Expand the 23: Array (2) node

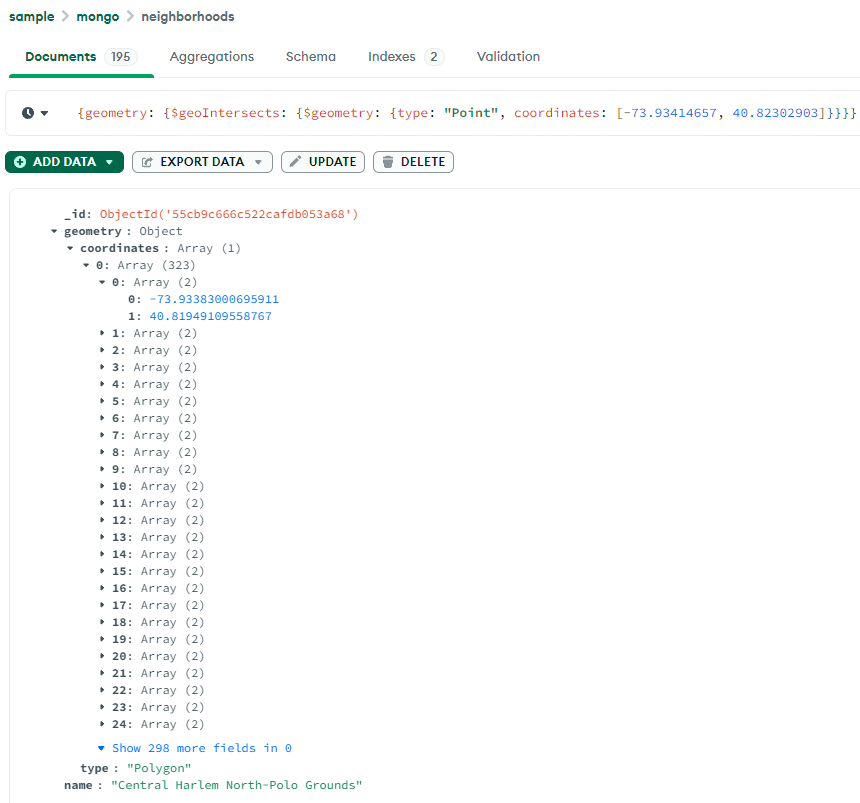pyautogui.click(x=101, y=708)
